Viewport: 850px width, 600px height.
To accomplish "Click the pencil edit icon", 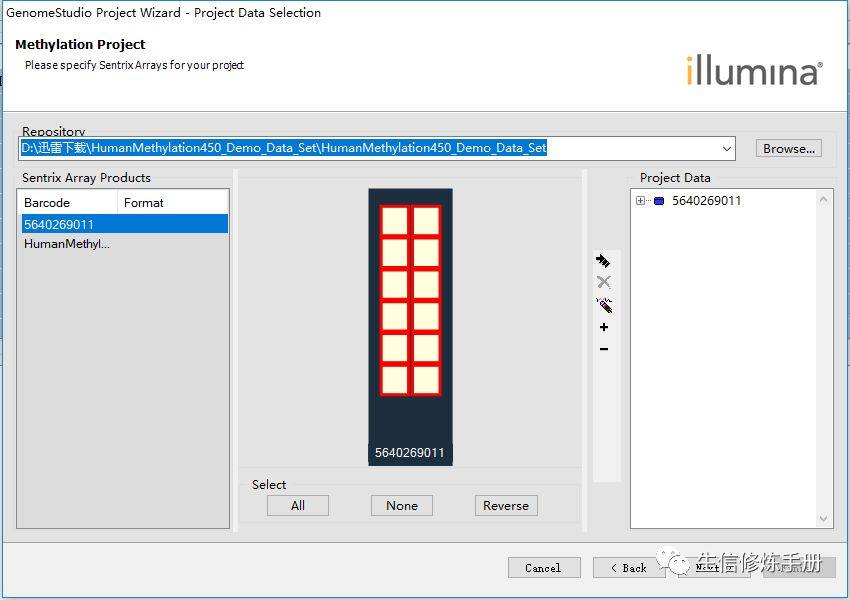I will (x=604, y=305).
